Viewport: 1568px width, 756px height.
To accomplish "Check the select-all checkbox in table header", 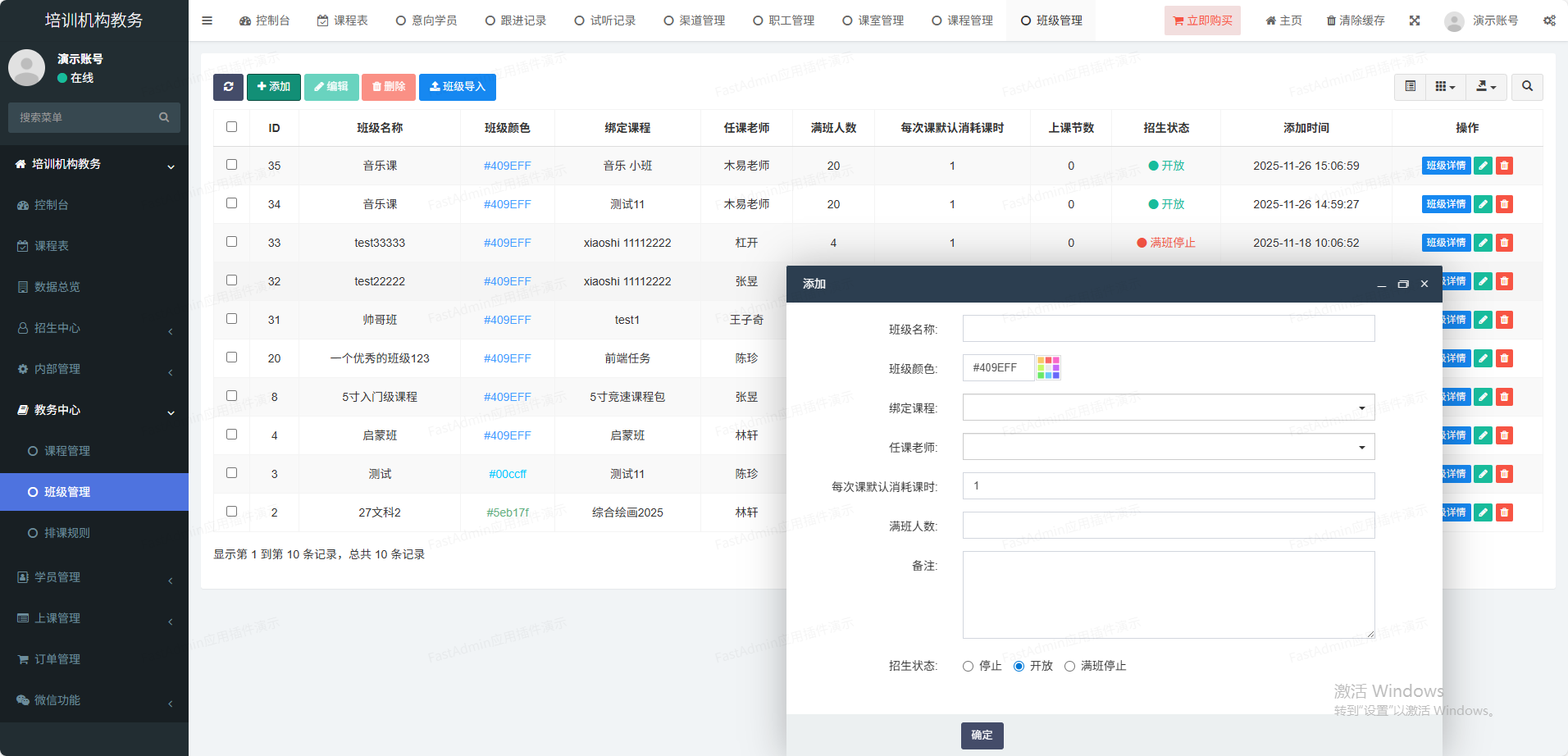I will (x=232, y=127).
